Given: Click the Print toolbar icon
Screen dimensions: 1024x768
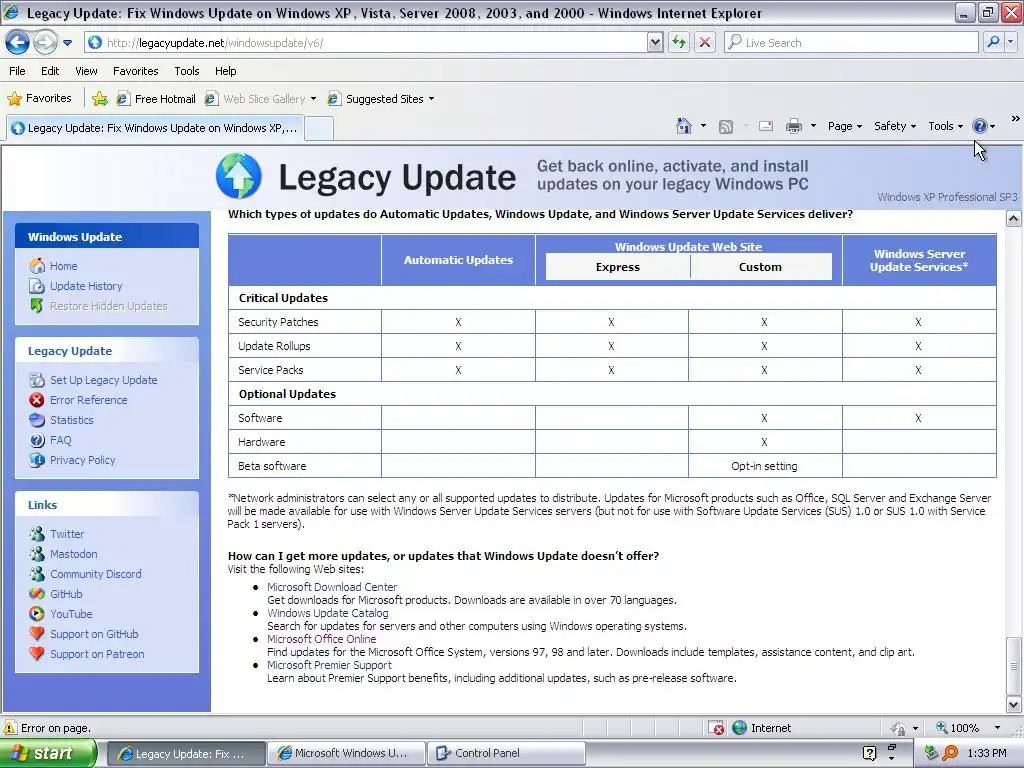Looking at the screenshot, I should point(793,126).
